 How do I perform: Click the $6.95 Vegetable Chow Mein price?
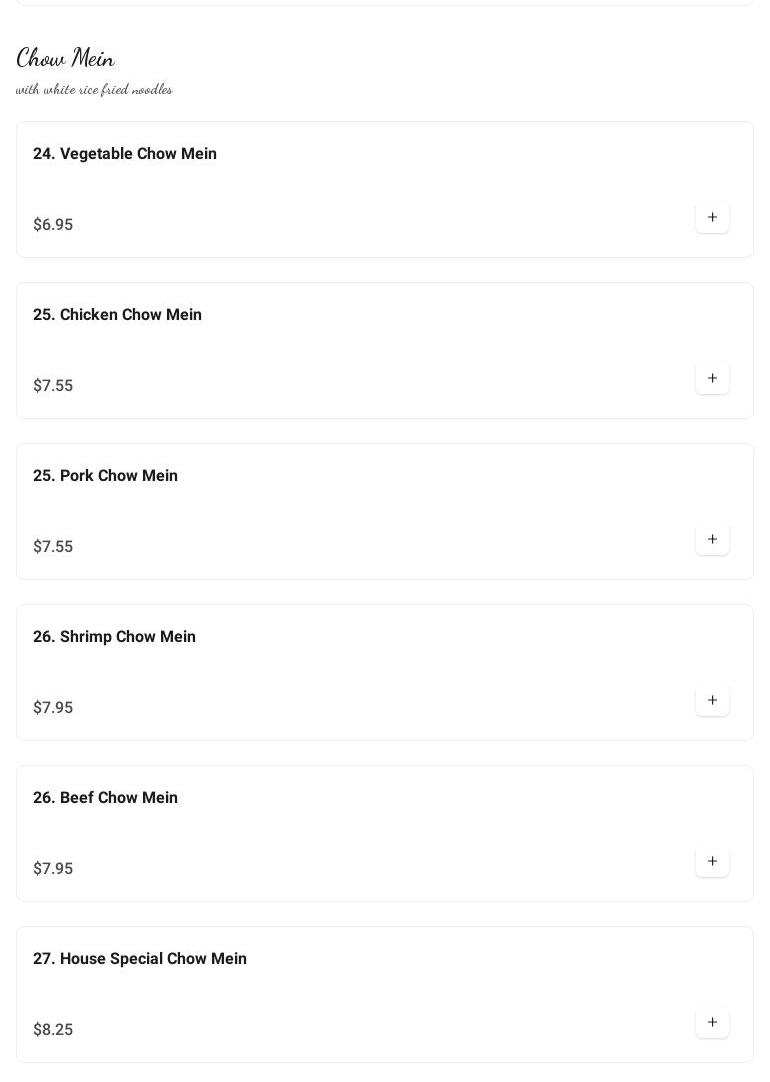[x=53, y=225]
